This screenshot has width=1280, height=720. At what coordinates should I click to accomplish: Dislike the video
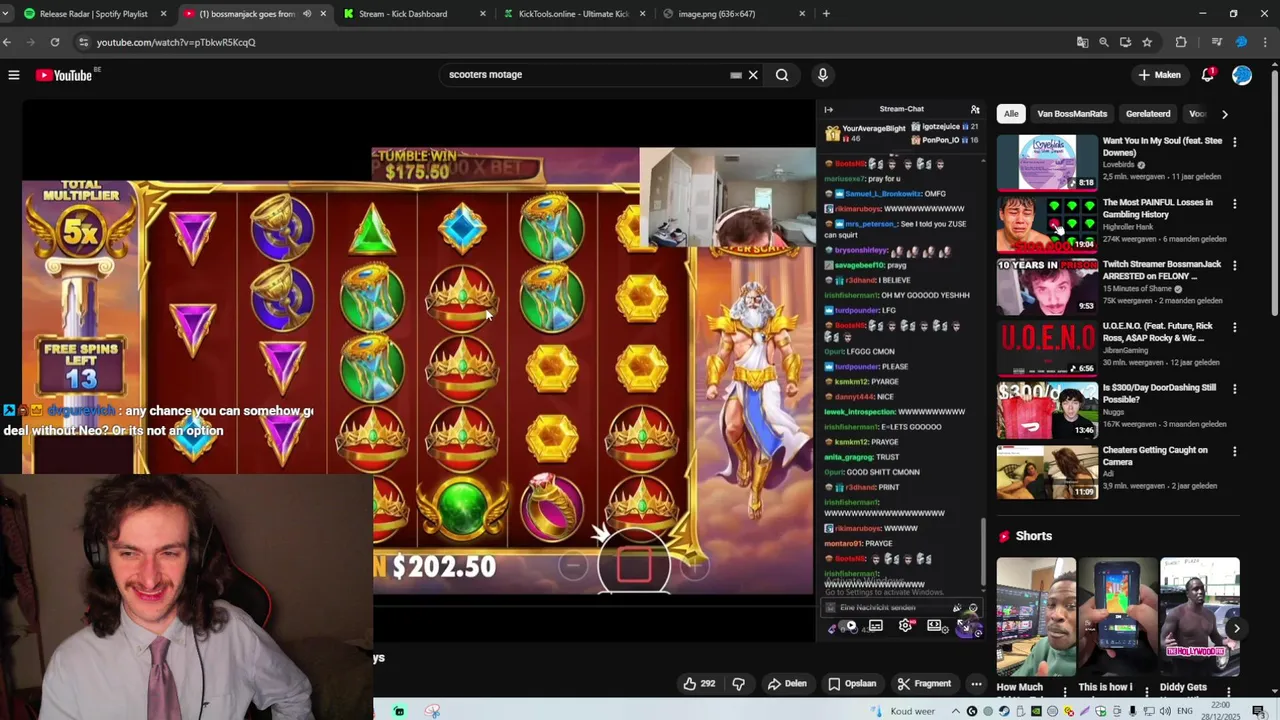pos(739,684)
